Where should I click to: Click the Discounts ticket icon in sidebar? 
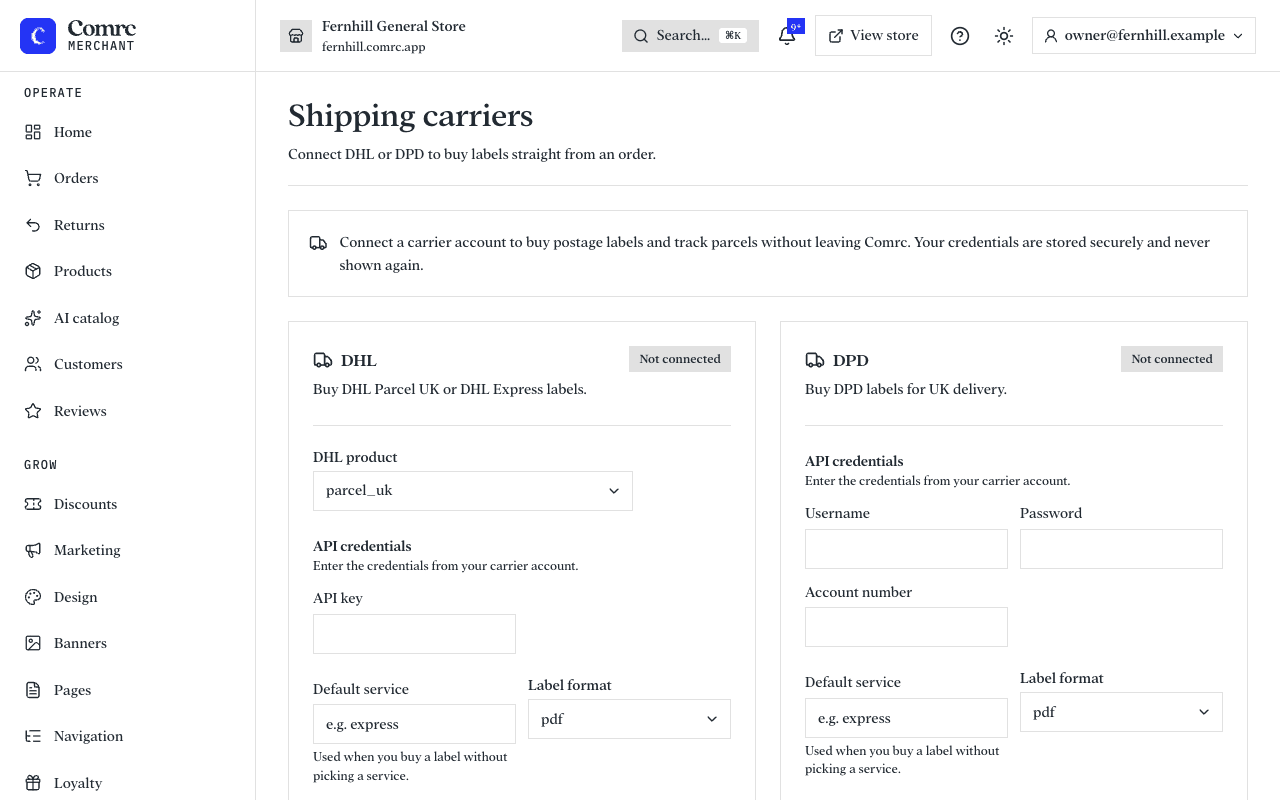click(x=33, y=504)
